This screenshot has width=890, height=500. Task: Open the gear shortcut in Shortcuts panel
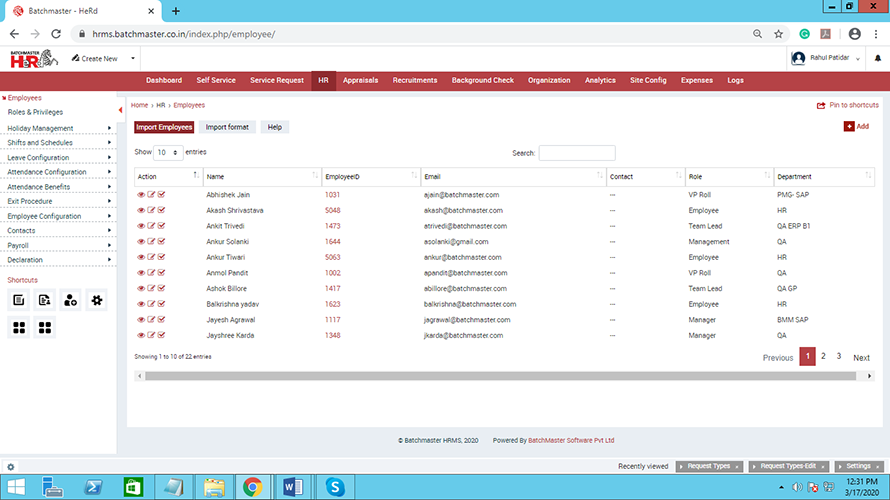coord(97,300)
